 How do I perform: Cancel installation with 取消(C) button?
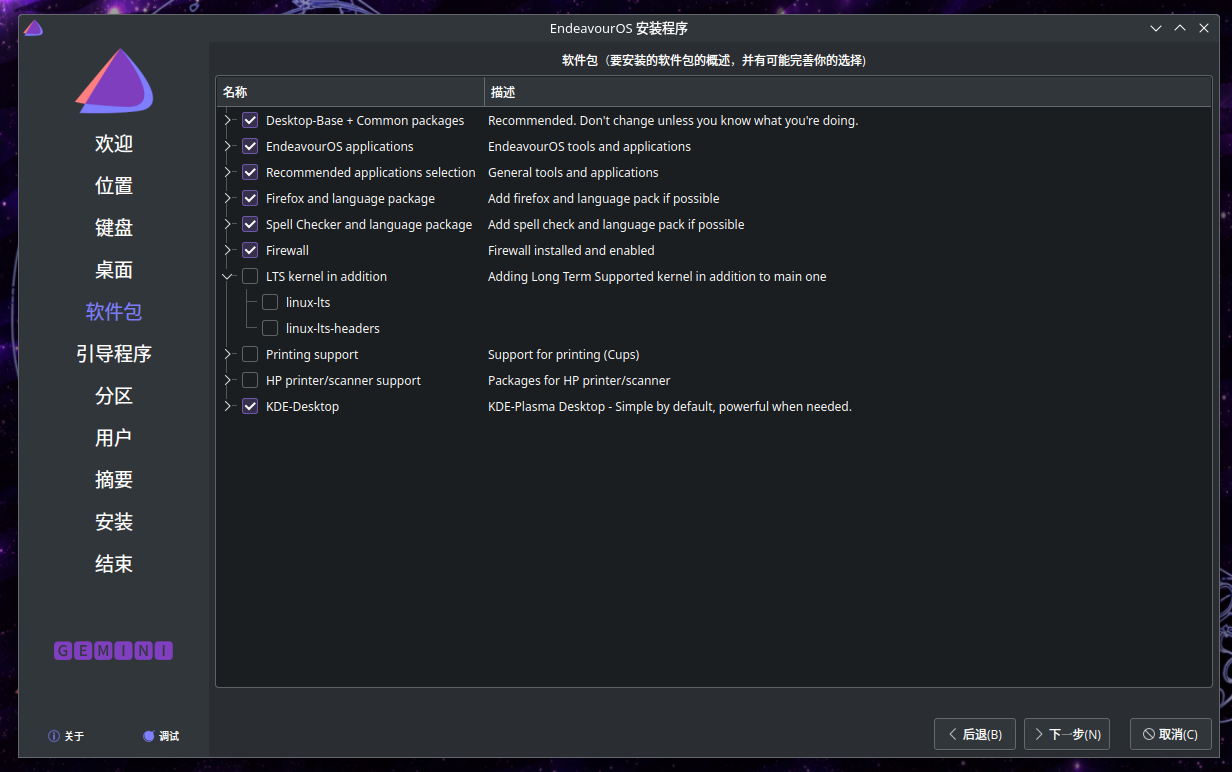coord(1171,734)
